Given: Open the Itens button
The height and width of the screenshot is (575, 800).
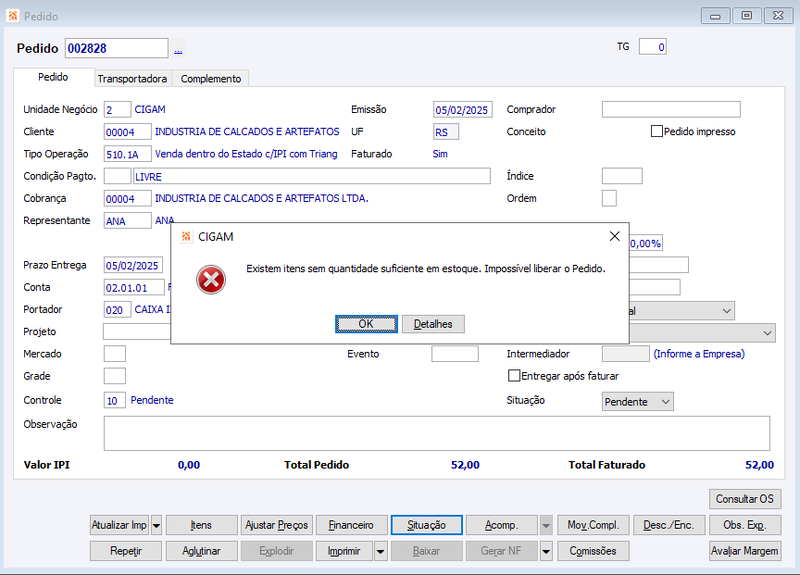Looking at the screenshot, I should (x=202, y=525).
